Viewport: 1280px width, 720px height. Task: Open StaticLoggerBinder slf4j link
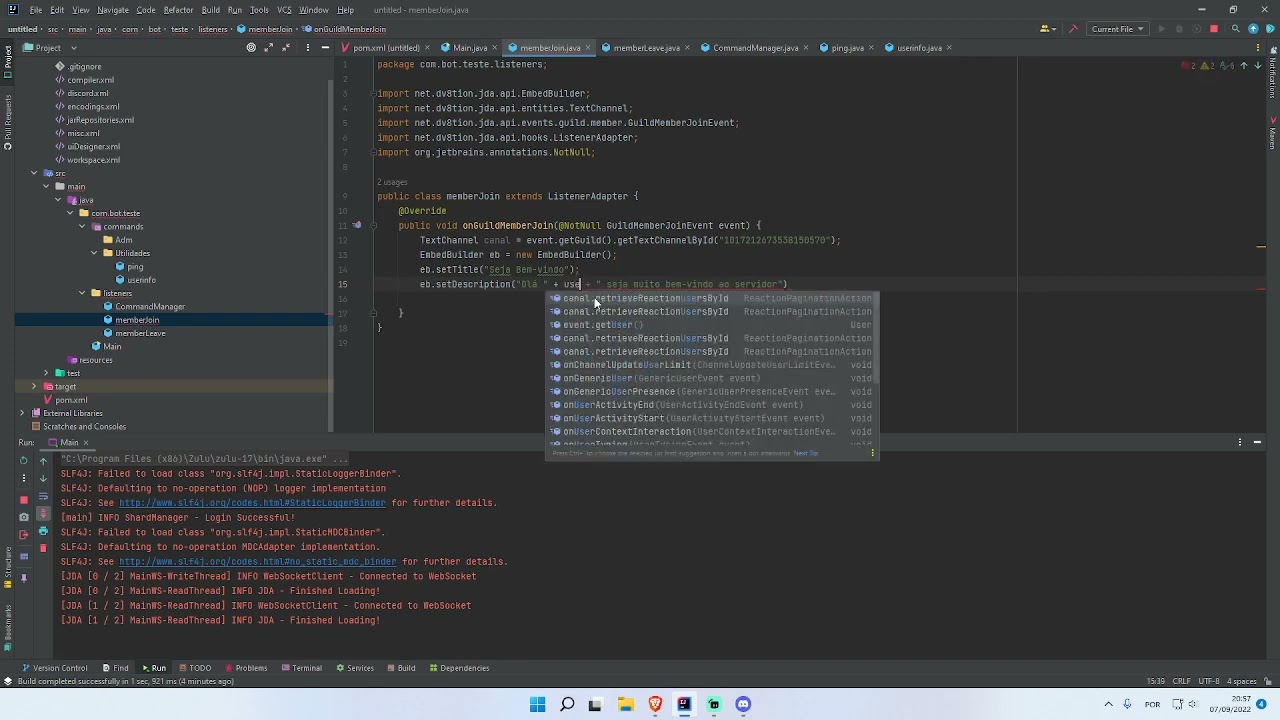tap(252, 503)
